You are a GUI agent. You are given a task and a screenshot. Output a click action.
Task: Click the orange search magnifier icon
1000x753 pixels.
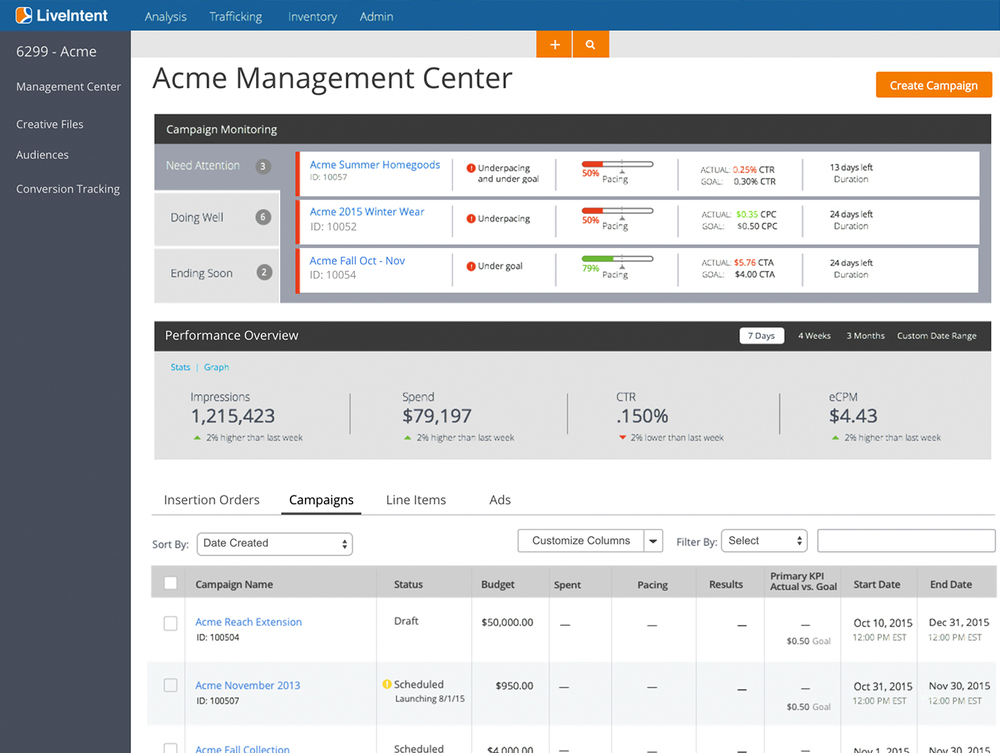(x=591, y=44)
